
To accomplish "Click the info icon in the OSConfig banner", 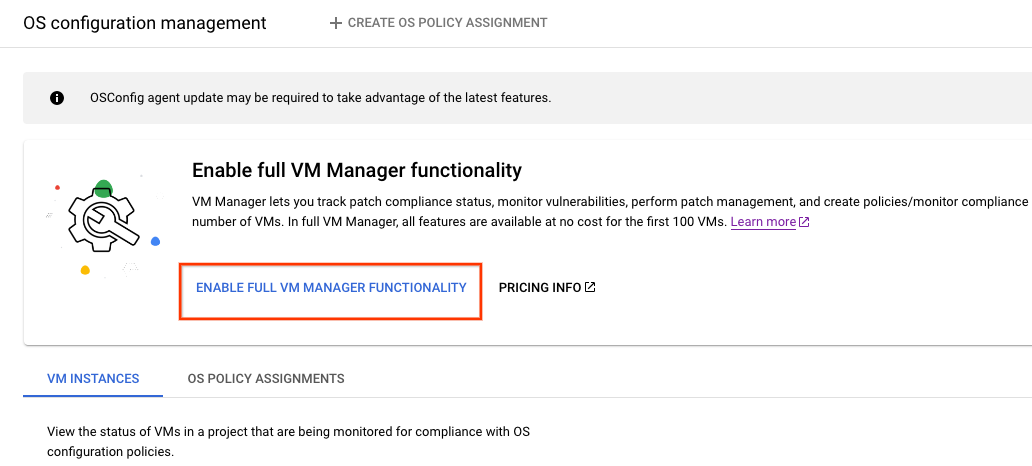I will [x=57, y=98].
